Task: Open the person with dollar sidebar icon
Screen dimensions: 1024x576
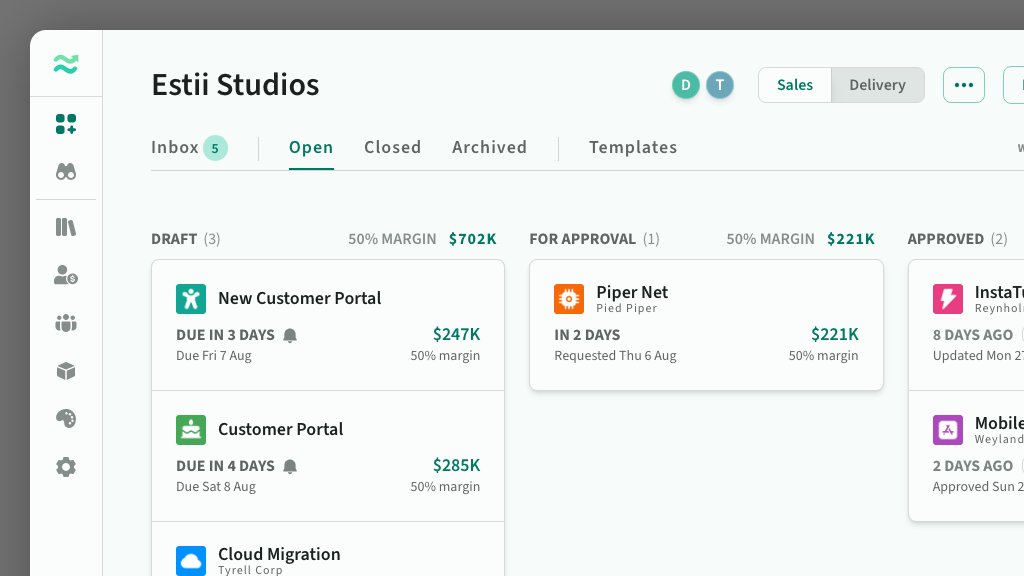Action: tap(66, 275)
